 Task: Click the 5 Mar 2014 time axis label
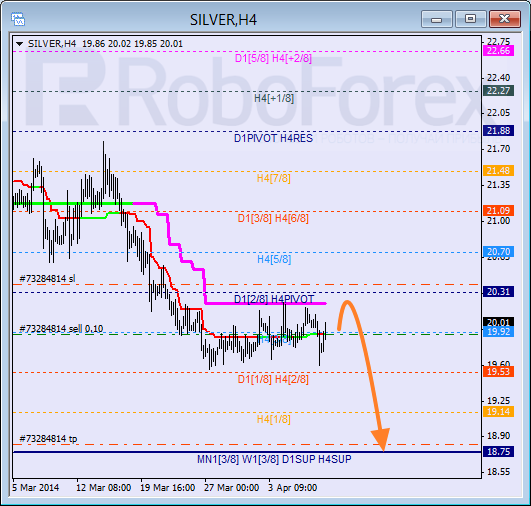(36, 488)
